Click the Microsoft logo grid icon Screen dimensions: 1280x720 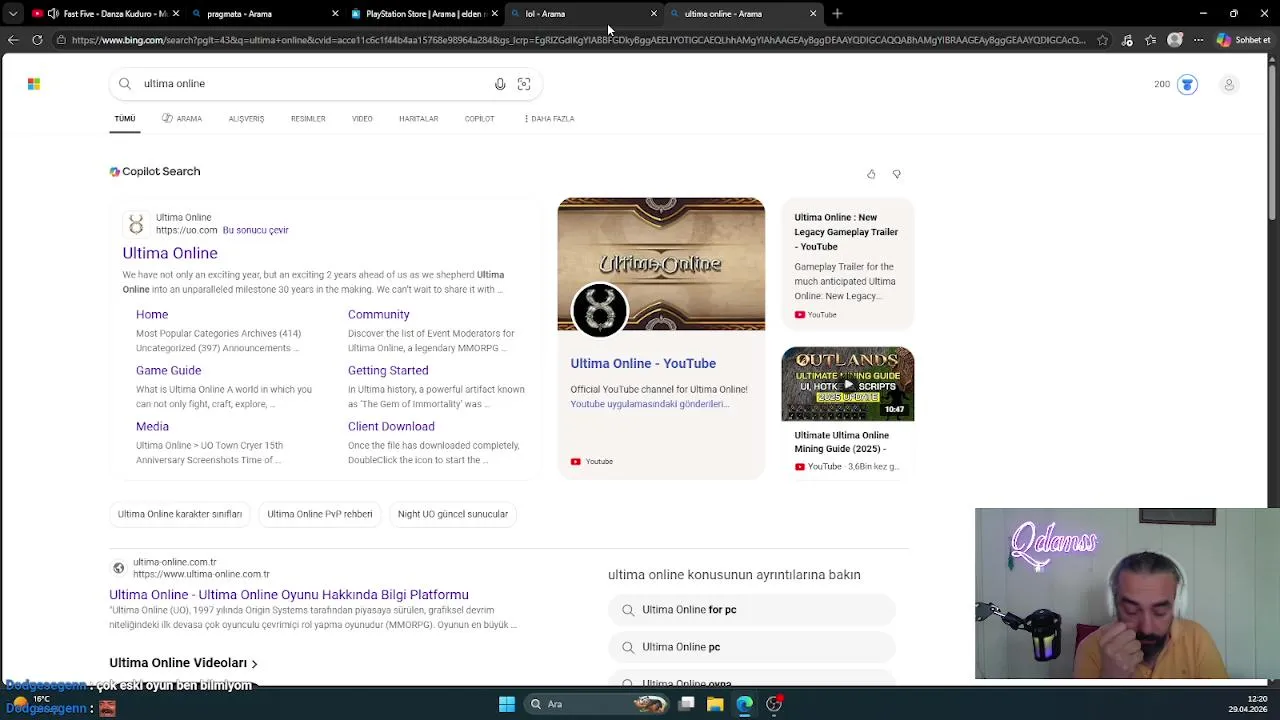[x=34, y=84]
